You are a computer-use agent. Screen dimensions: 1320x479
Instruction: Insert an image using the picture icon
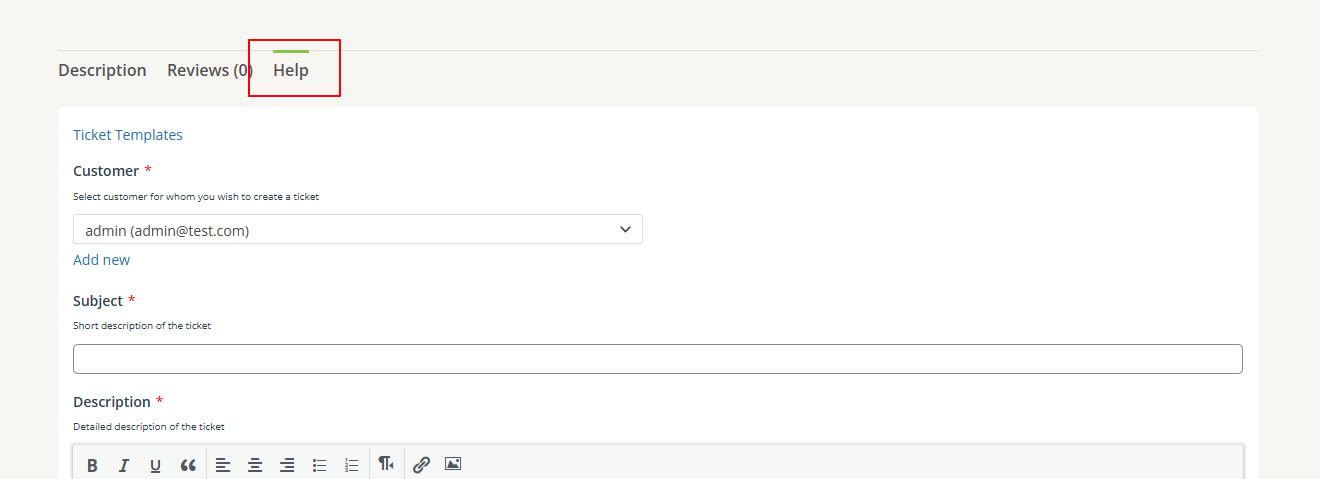pyautogui.click(x=453, y=465)
